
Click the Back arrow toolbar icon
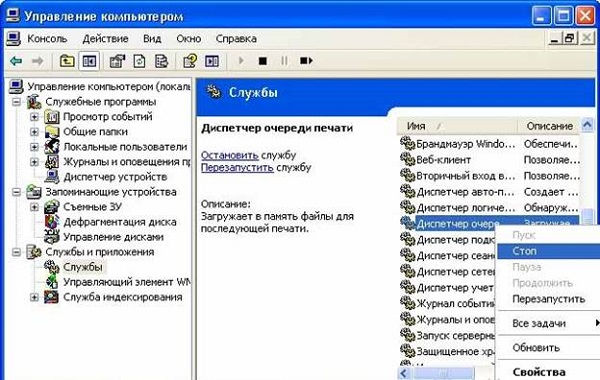point(16,61)
